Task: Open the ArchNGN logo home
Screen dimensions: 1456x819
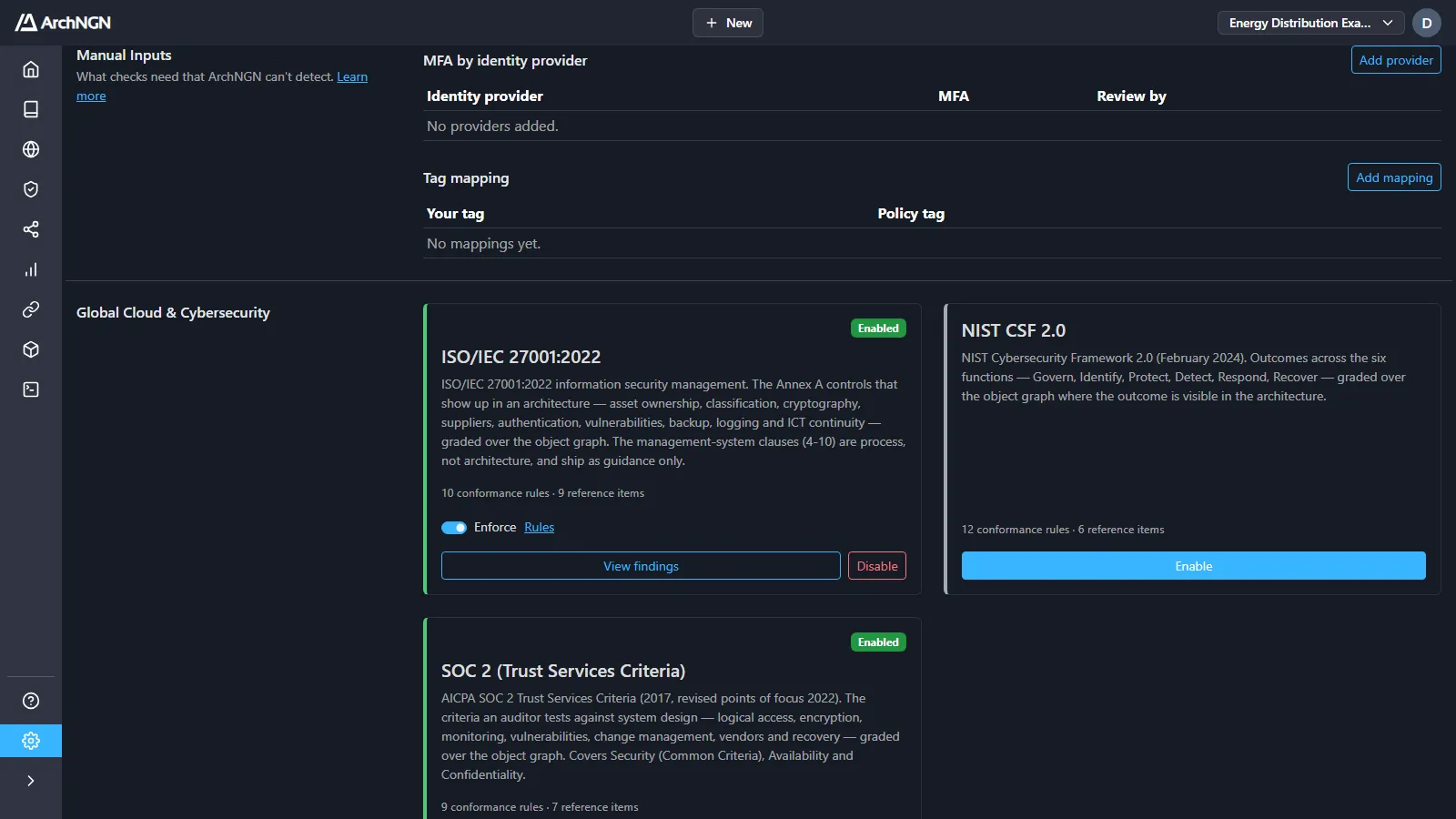Action: click(x=63, y=23)
